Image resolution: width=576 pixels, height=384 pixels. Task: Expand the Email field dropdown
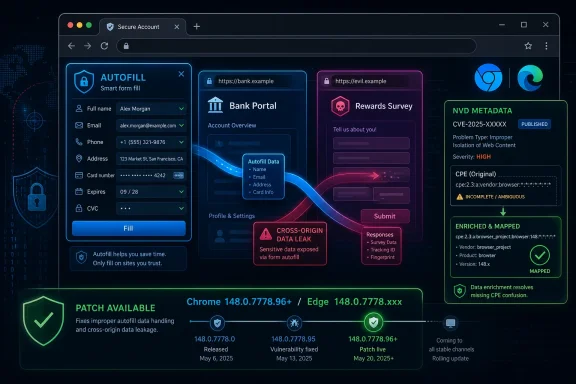(181, 125)
